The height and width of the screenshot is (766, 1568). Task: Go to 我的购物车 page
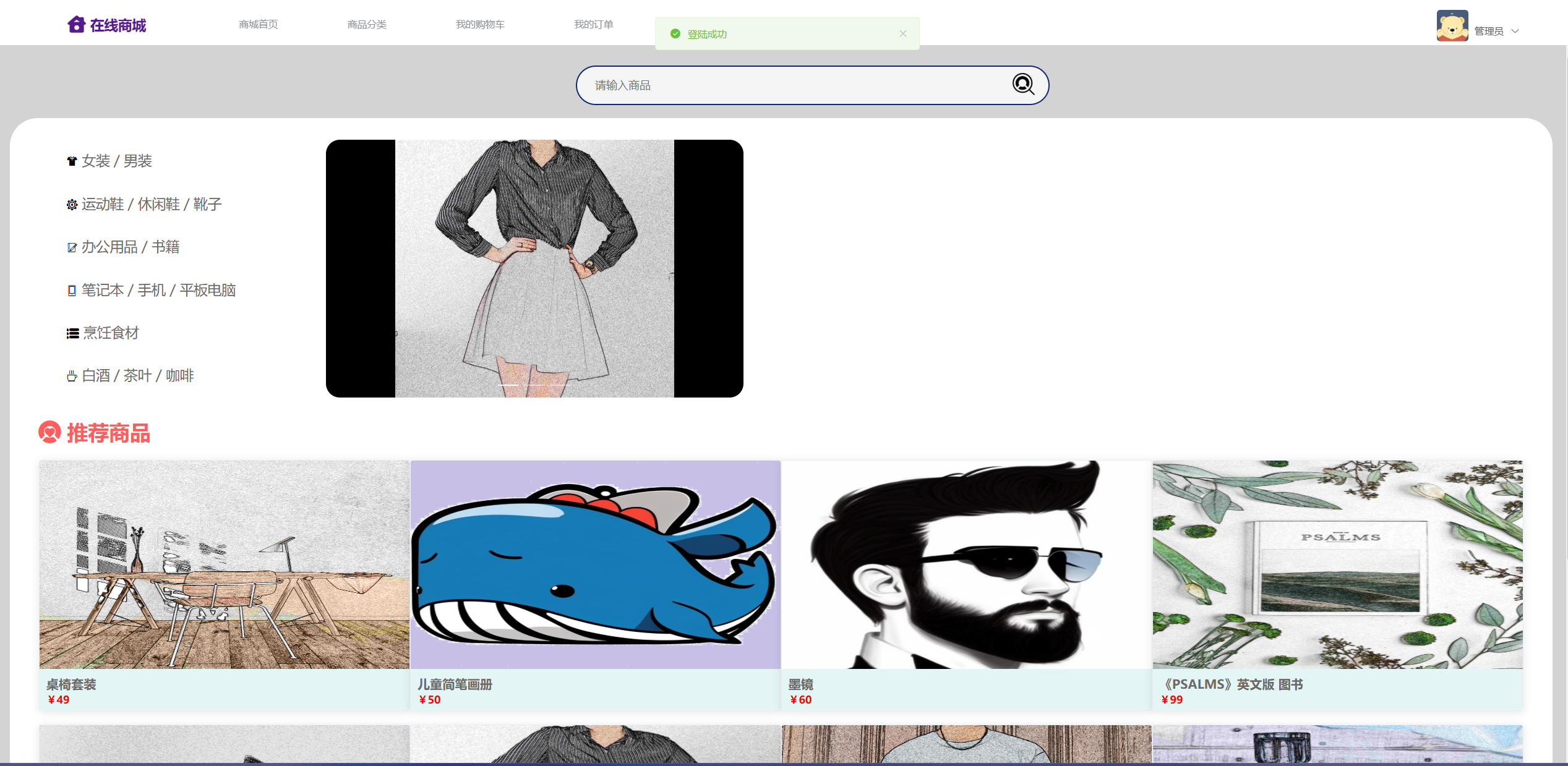480,24
